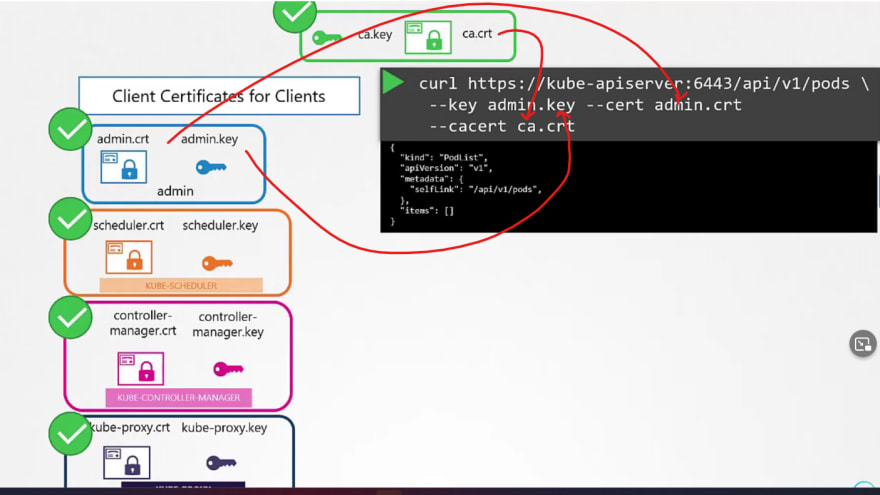The height and width of the screenshot is (495, 880).
Task: Click the picture-in-picture button at right edge
Action: pyautogui.click(x=863, y=344)
